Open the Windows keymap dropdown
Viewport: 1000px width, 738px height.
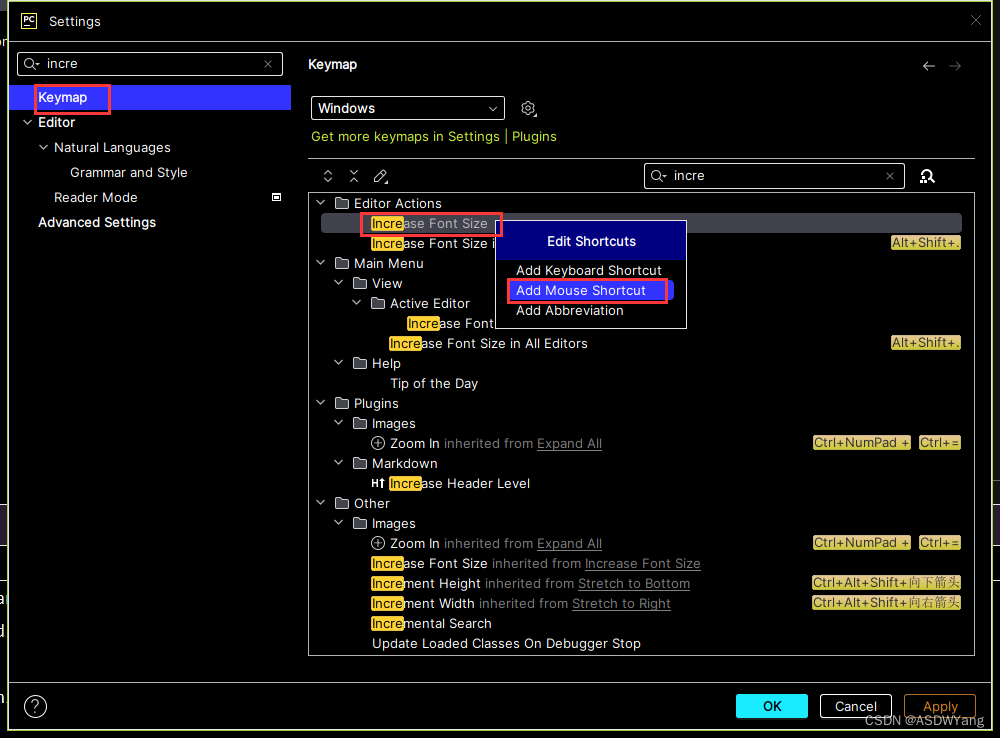[x=408, y=108]
